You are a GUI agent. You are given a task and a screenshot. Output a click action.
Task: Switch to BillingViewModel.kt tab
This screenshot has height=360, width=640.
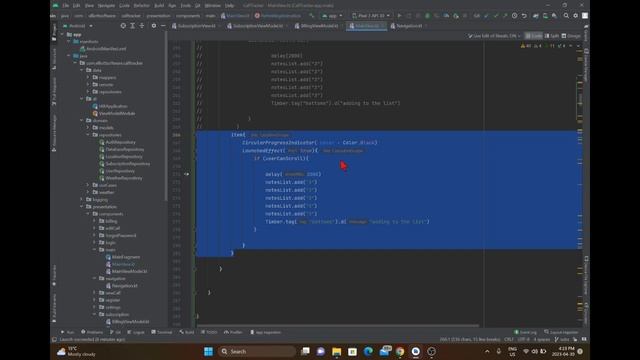[x=319, y=26]
